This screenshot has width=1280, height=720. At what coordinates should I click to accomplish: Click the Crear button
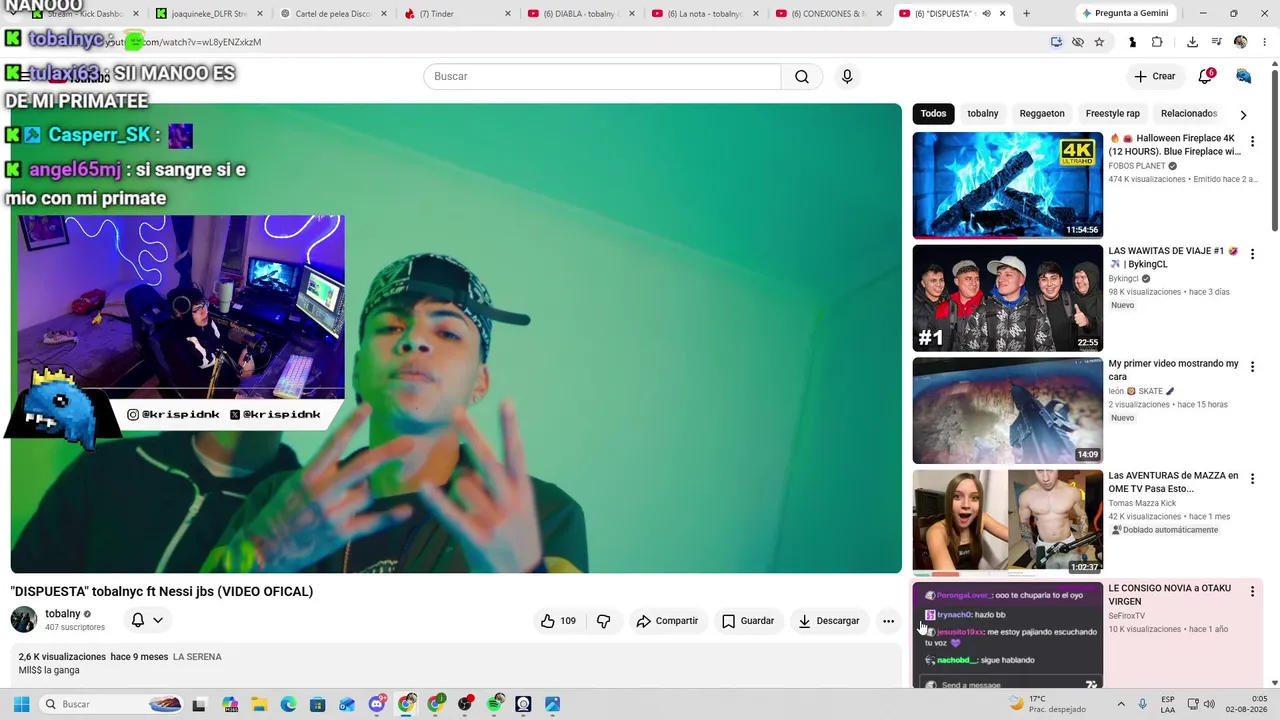[x=1154, y=77]
